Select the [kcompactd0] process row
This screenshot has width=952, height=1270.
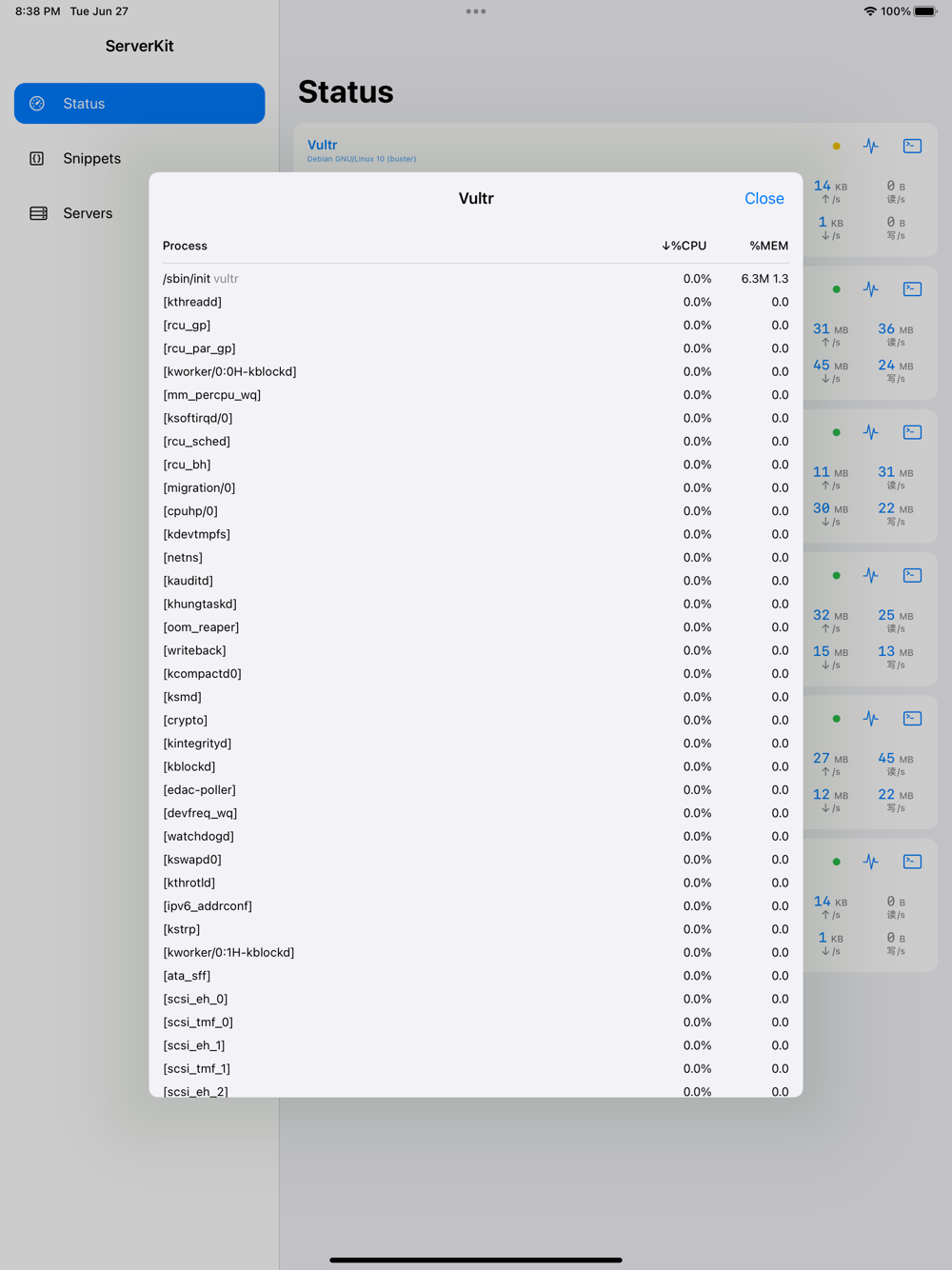click(476, 673)
